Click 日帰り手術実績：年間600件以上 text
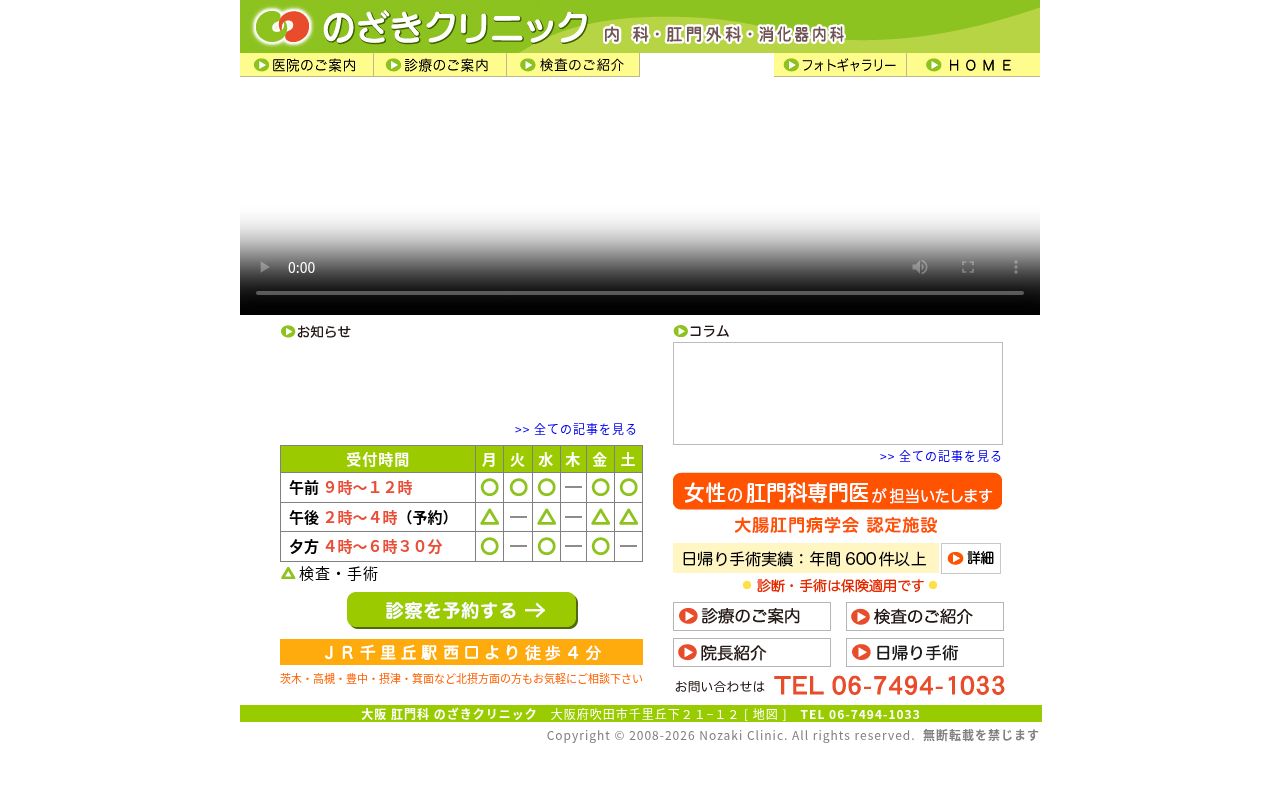The width and height of the screenshot is (1280, 800). [806, 558]
